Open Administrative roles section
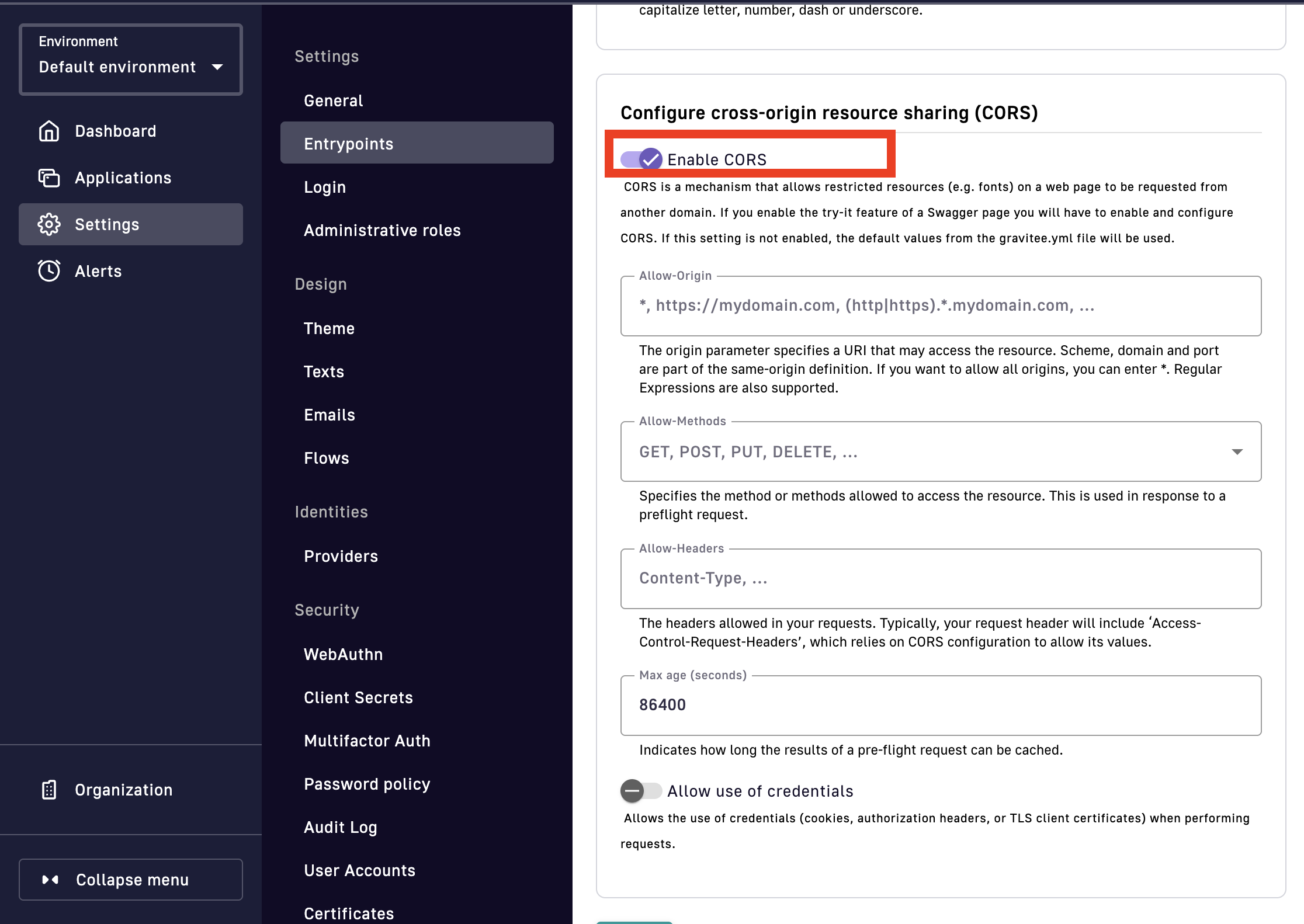Viewport: 1304px width, 924px height. (x=382, y=230)
